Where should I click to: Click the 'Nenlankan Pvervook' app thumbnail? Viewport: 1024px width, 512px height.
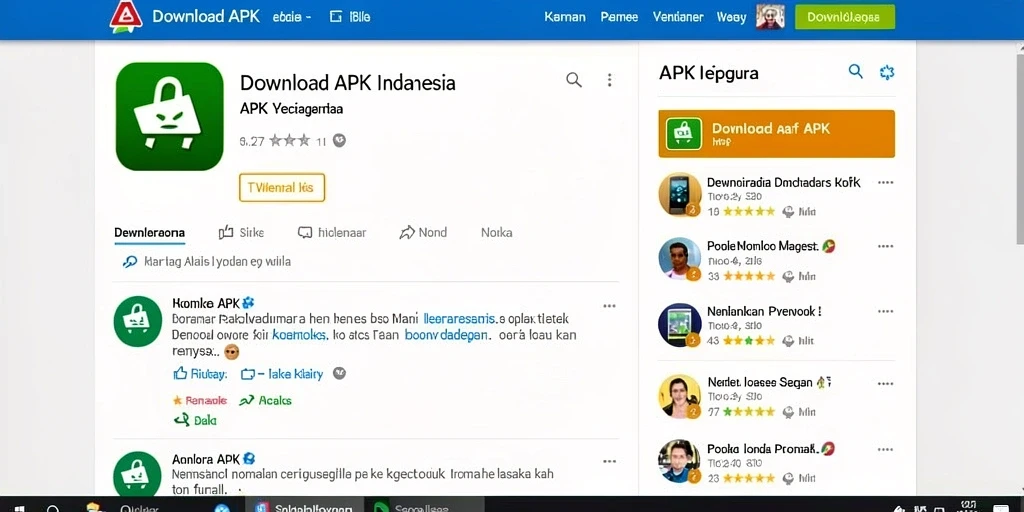point(680,324)
